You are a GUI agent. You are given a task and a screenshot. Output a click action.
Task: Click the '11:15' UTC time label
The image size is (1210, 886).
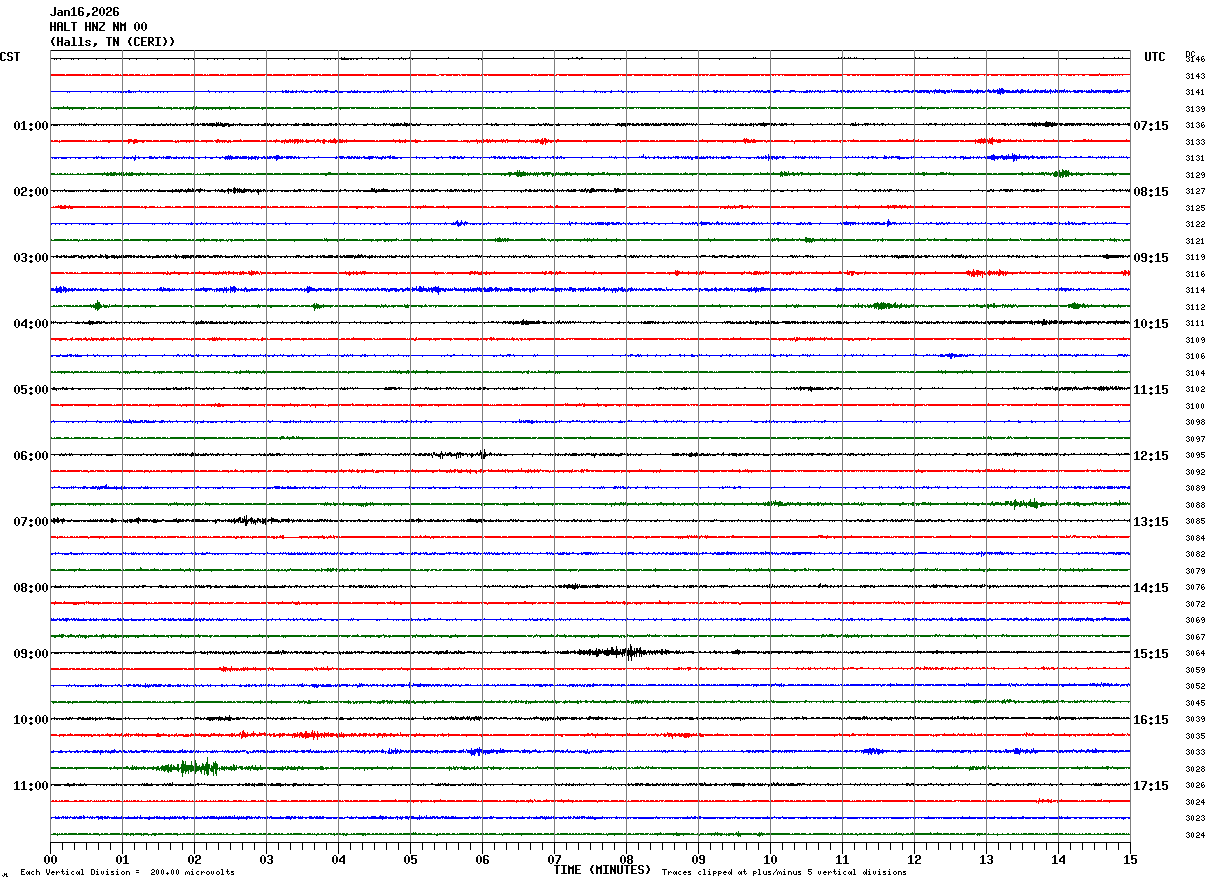pos(1151,390)
